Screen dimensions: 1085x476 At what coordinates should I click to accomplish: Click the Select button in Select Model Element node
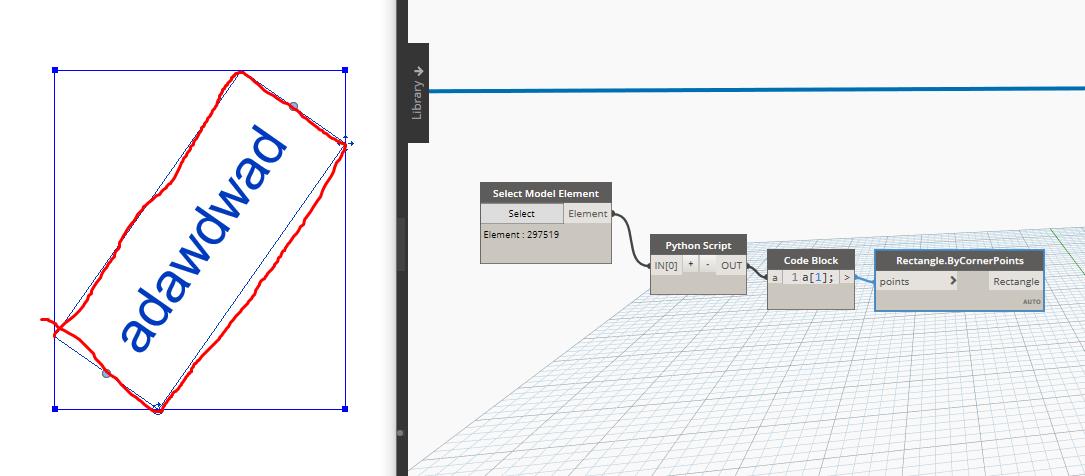click(521, 214)
